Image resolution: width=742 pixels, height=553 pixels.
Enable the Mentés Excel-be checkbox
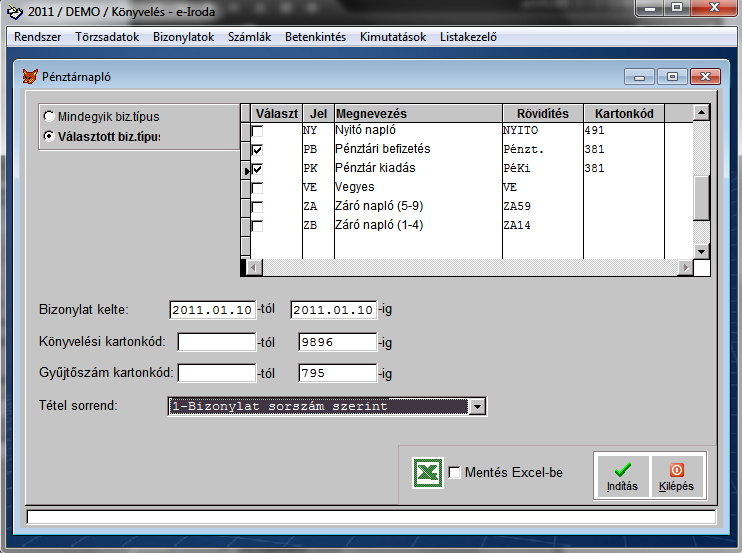(455, 473)
